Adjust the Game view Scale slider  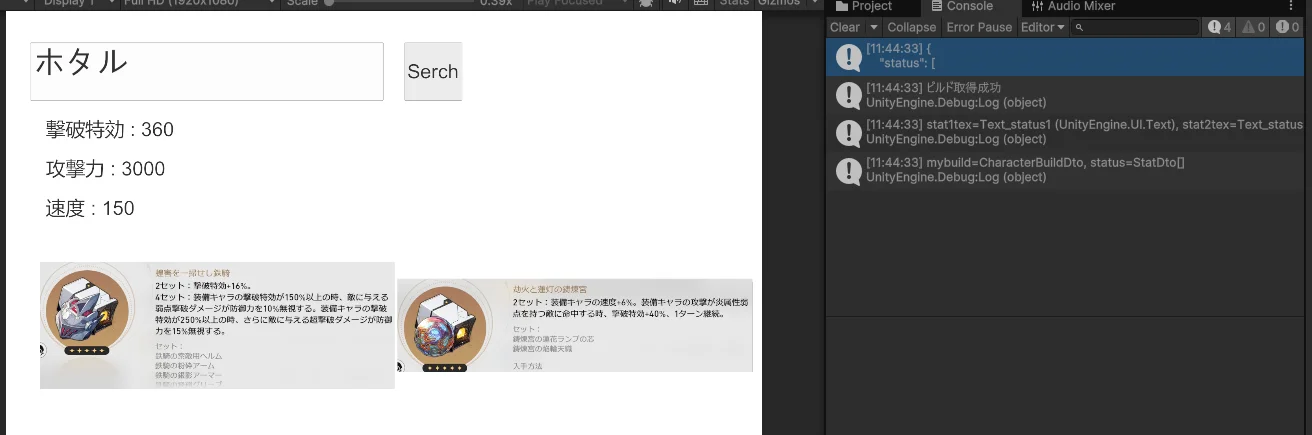tap(400, 3)
